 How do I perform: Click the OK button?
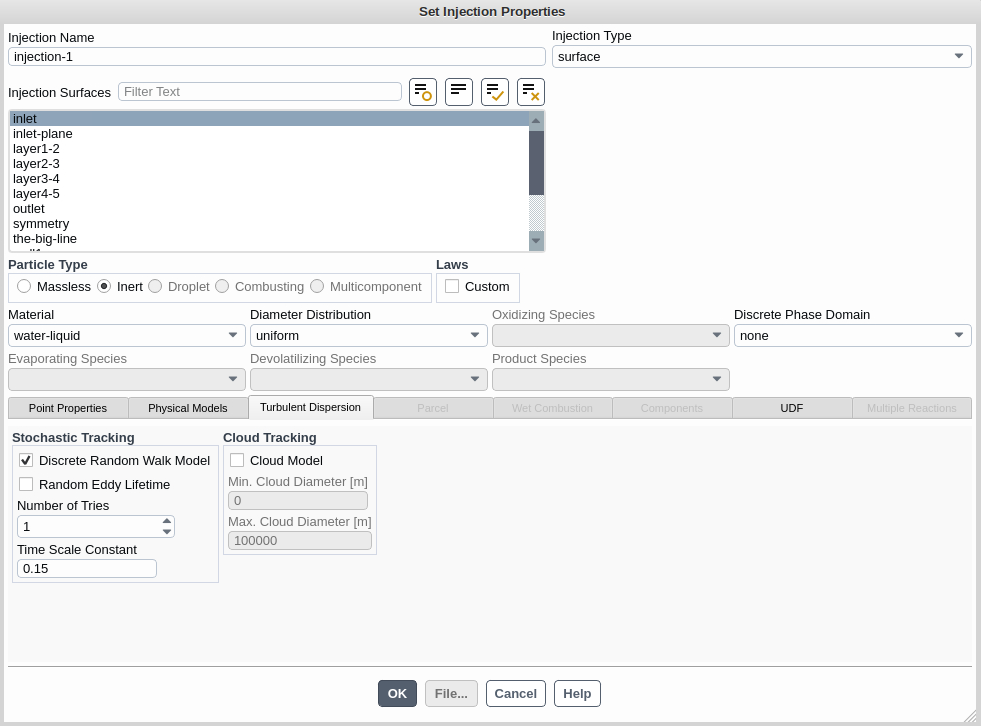point(397,693)
